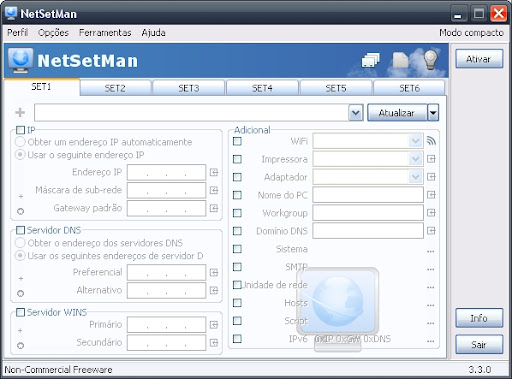Click the icon beside Workgroup field
Viewport: 512px width, 379px height.
431,213
